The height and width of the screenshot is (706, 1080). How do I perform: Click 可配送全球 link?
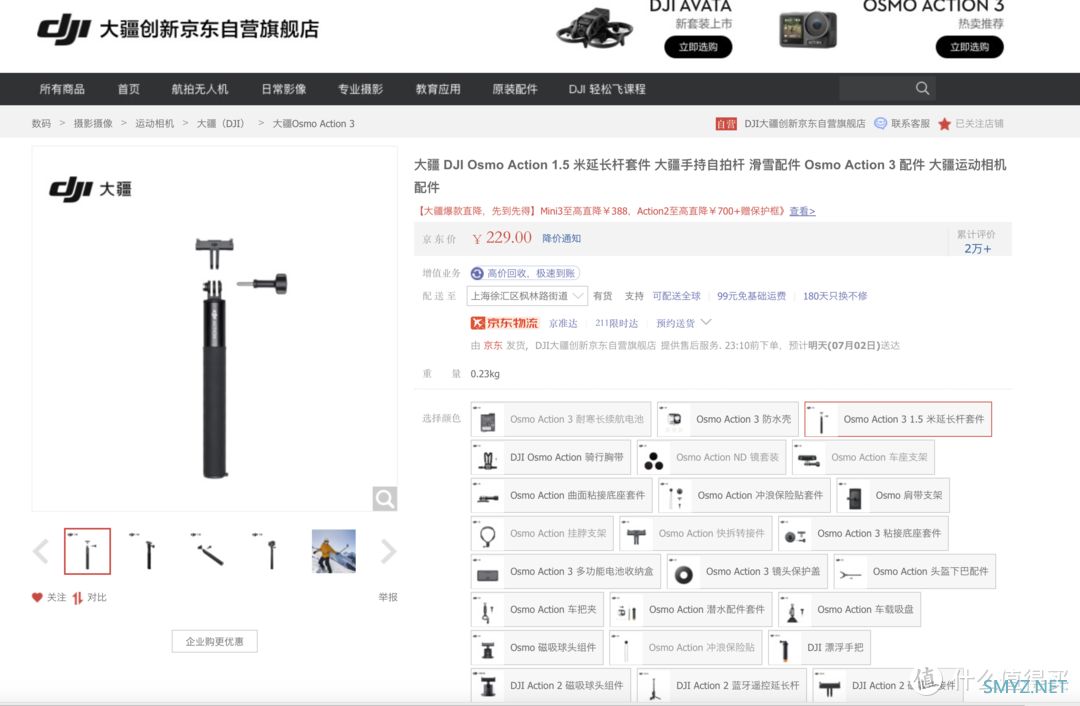tap(676, 296)
